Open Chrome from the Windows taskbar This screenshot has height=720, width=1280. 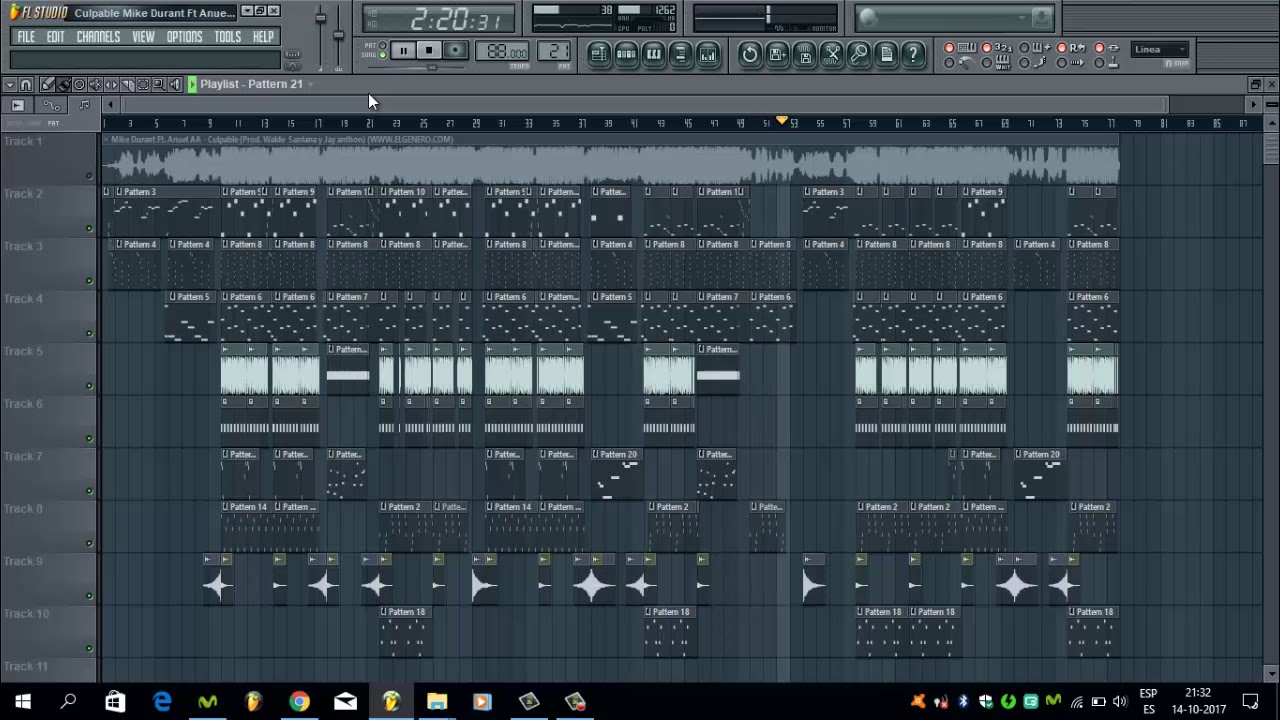(x=299, y=702)
